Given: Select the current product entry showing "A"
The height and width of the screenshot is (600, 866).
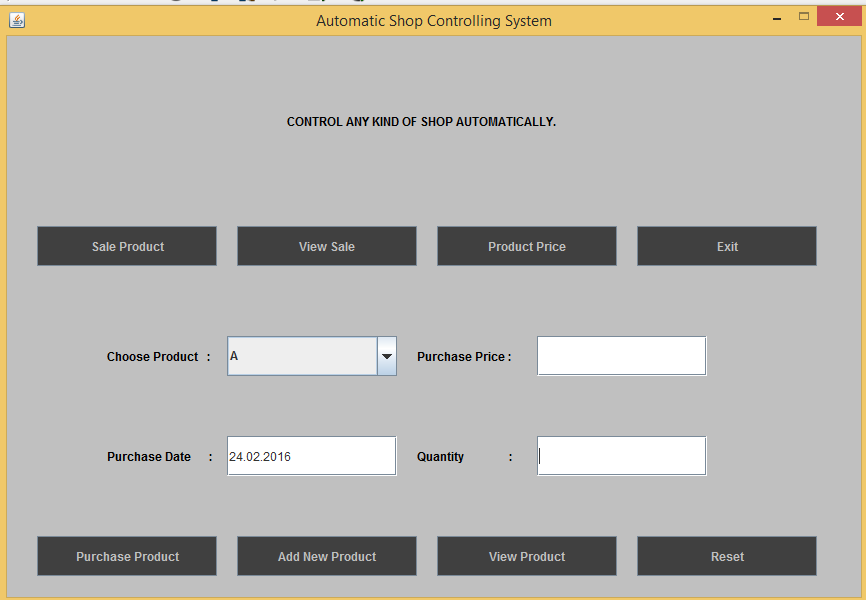Looking at the screenshot, I should [300, 355].
